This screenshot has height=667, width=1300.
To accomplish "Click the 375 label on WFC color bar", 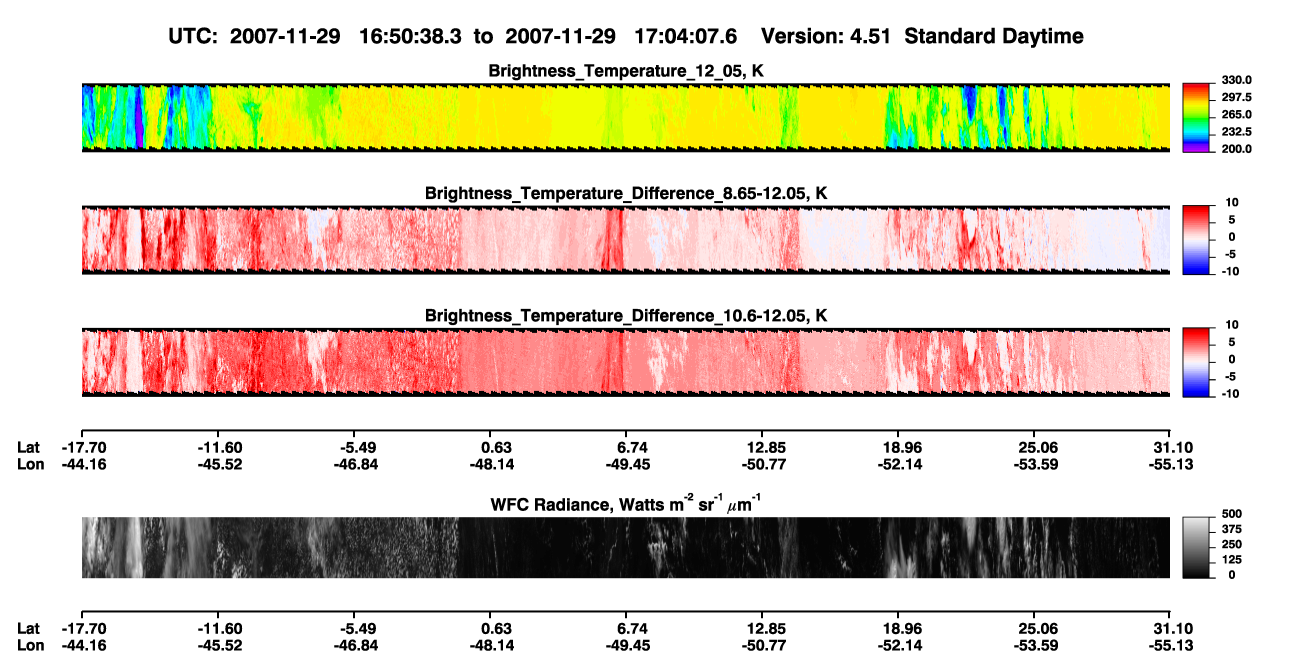I will 1231,529.
